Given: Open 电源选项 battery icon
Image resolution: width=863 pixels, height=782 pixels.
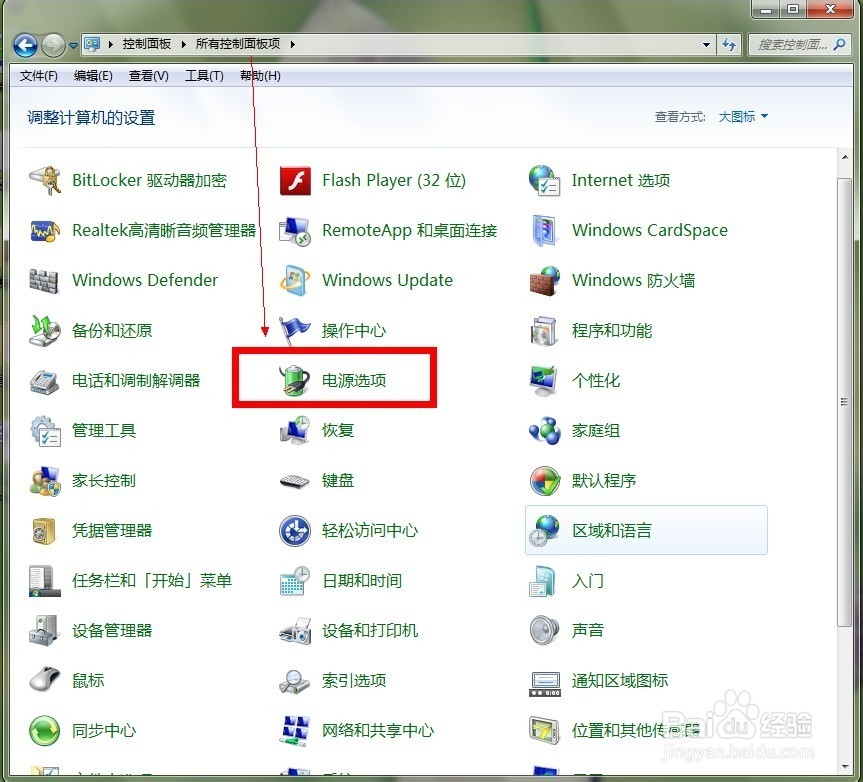Looking at the screenshot, I should (x=295, y=381).
